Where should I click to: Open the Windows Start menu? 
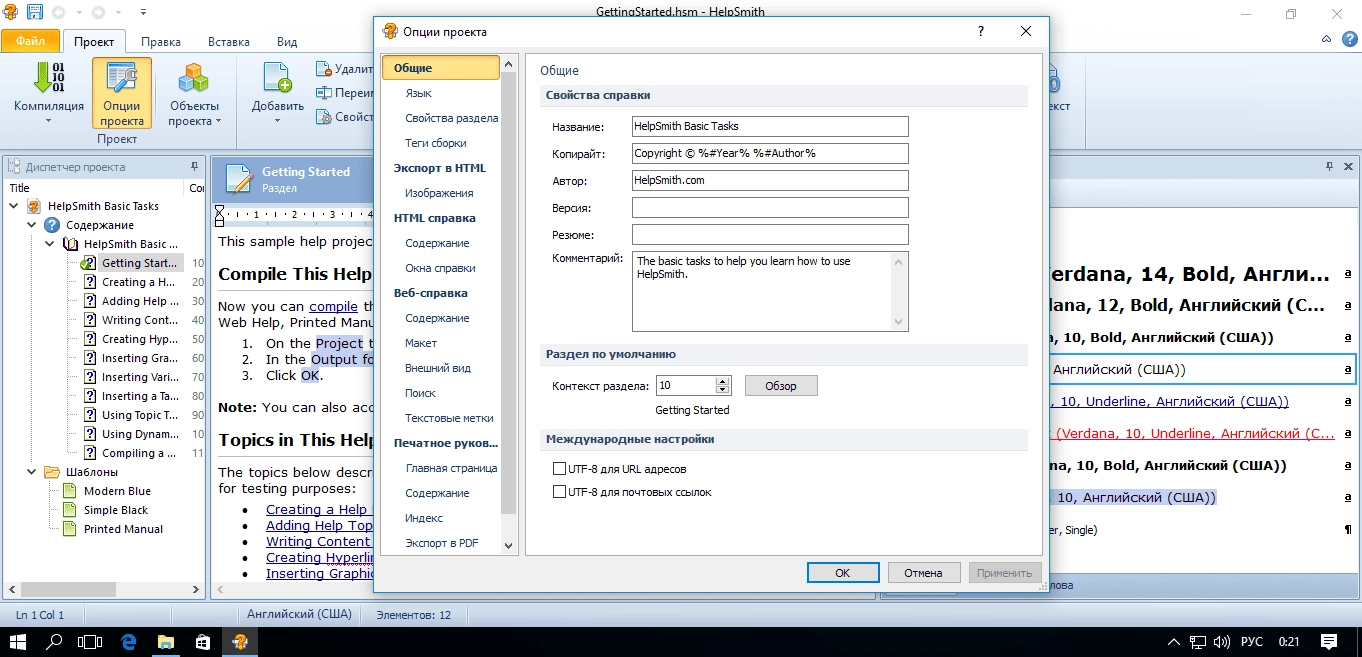point(17,642)
